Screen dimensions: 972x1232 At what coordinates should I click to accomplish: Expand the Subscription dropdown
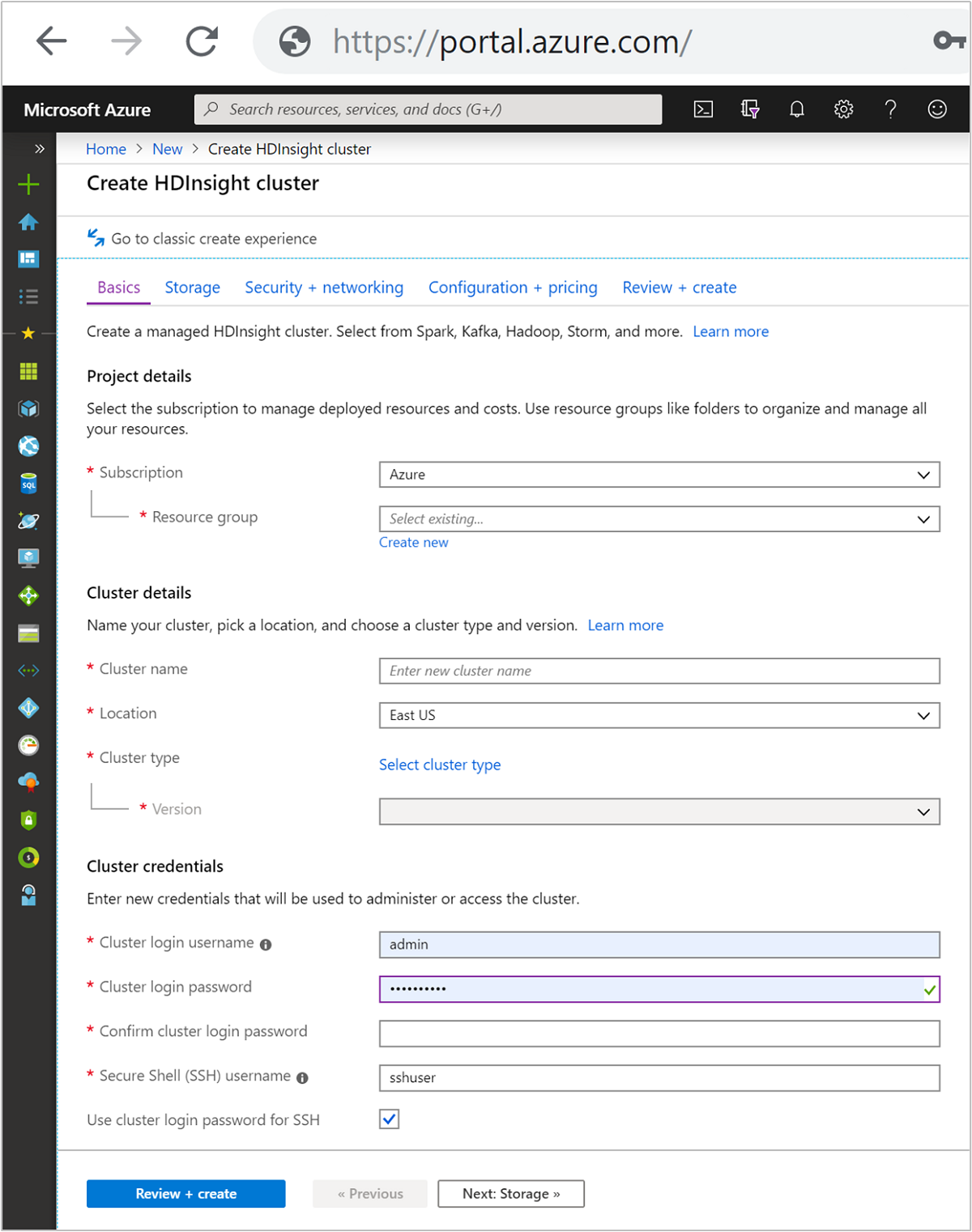pyautogui.click(x=659, y=475)
